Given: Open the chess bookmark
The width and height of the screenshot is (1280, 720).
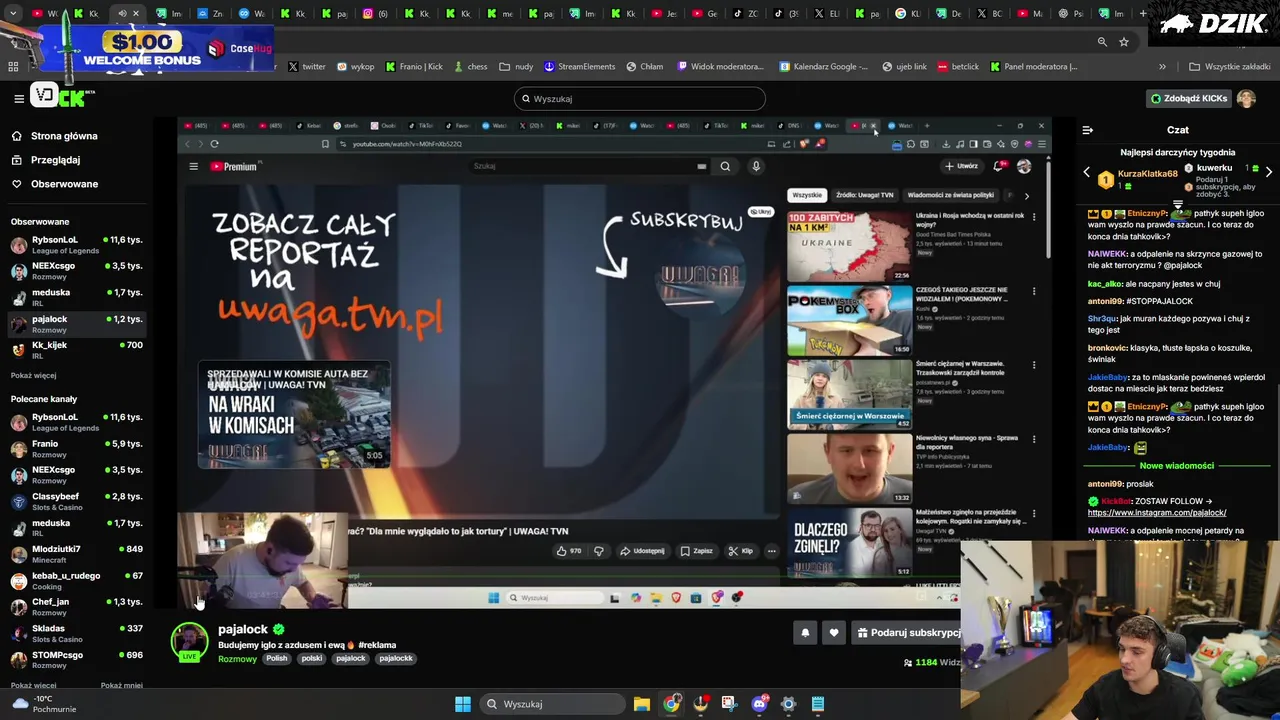Looking at the screenshot, I should point(470,67).
